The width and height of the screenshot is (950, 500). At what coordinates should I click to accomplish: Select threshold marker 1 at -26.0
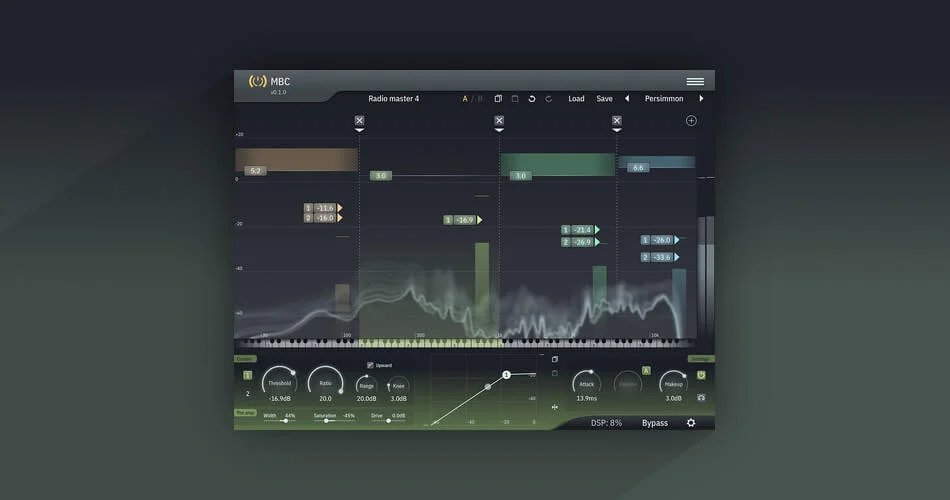point(660,240)
